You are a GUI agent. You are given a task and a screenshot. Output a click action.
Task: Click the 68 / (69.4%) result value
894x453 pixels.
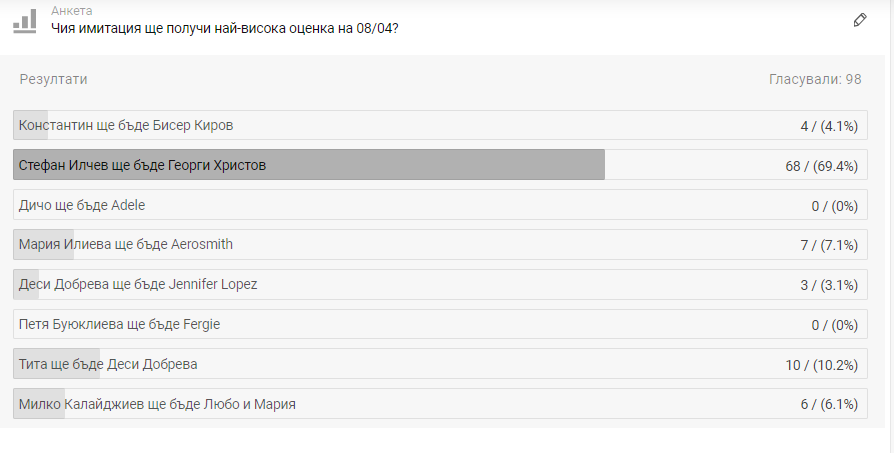tap(821, 166)
